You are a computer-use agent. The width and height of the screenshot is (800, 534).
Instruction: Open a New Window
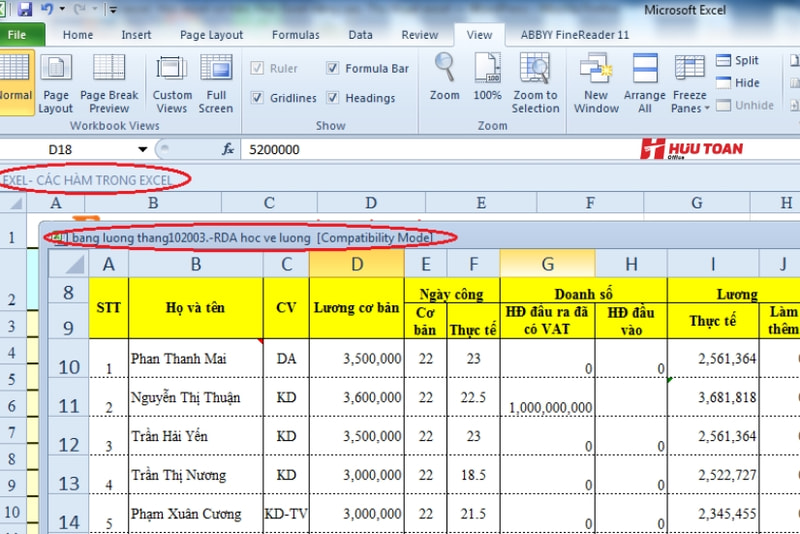(596, 84)
